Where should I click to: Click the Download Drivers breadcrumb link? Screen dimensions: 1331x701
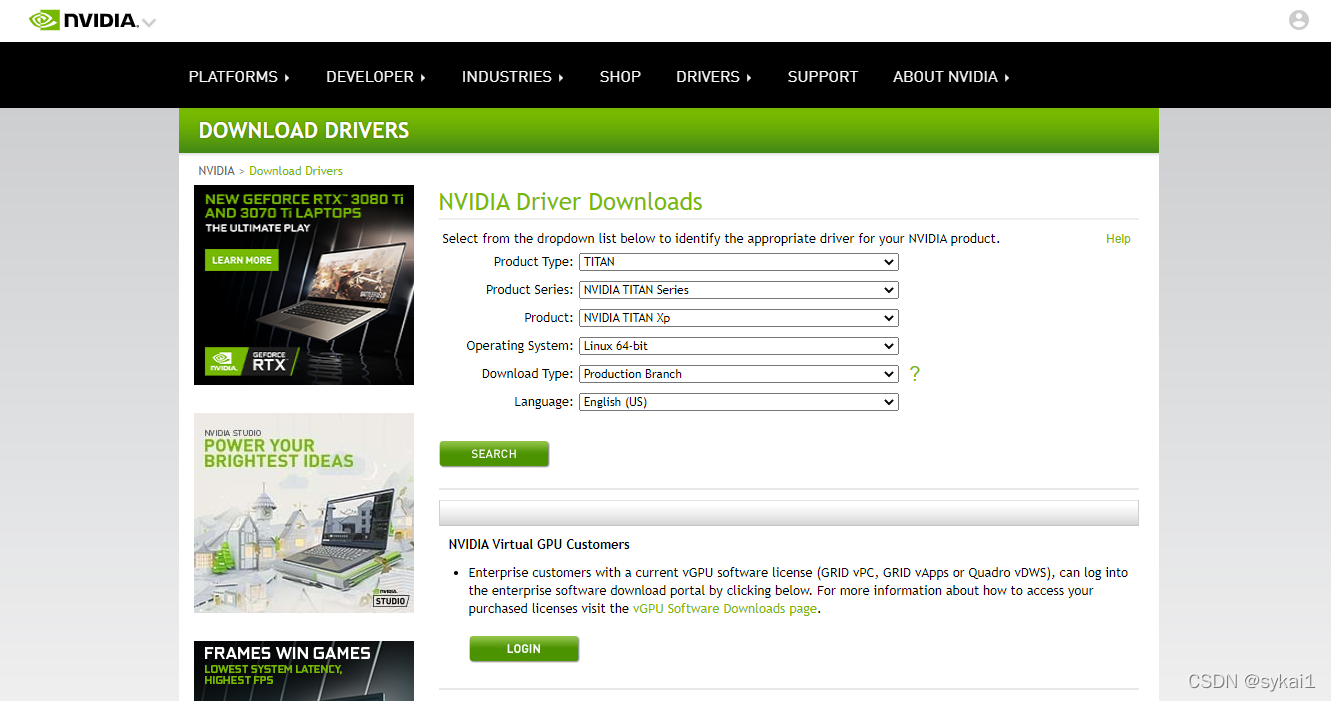[x=296, y=171]
